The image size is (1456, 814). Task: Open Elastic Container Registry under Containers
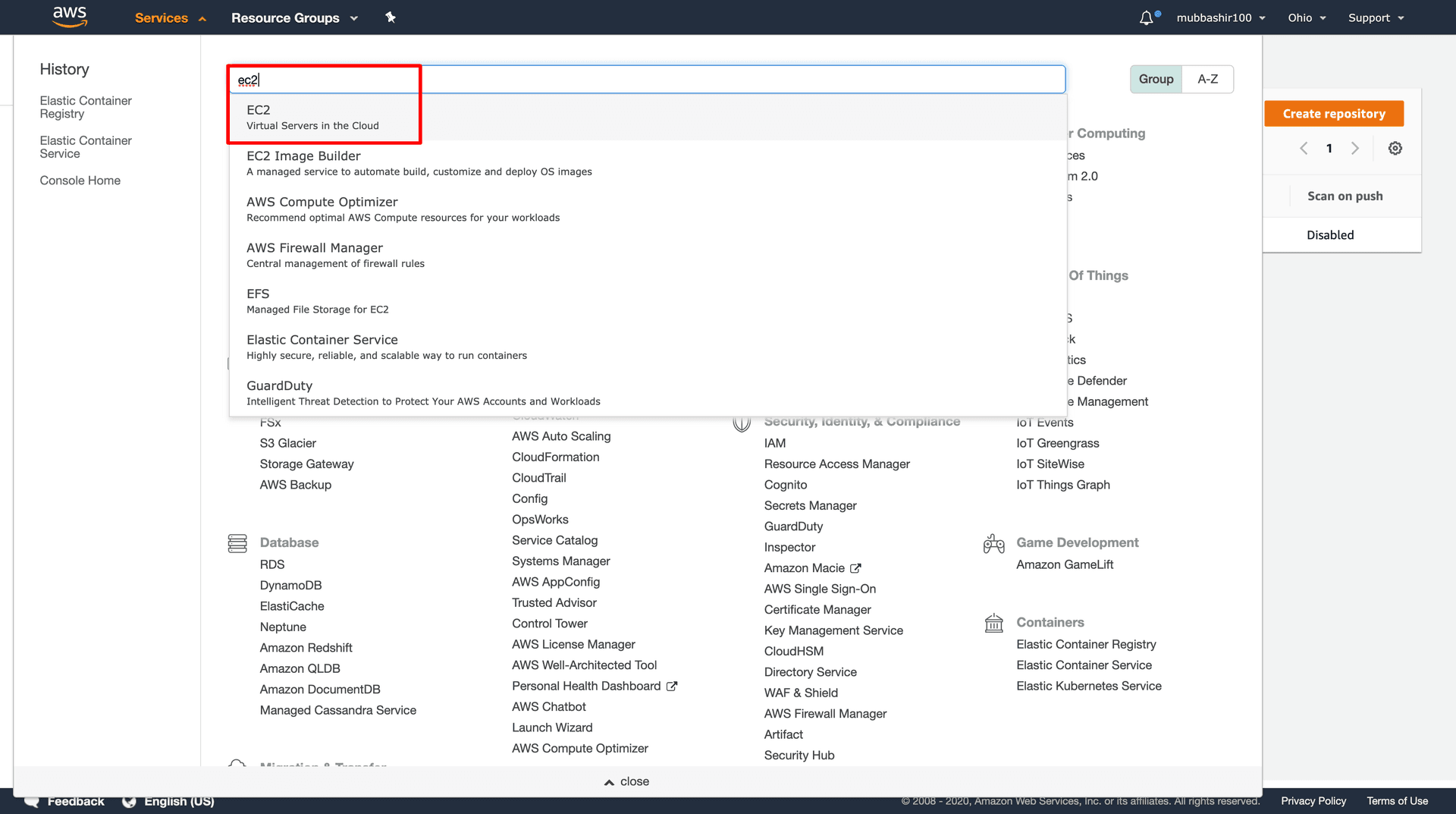[x=1085, y=644]
